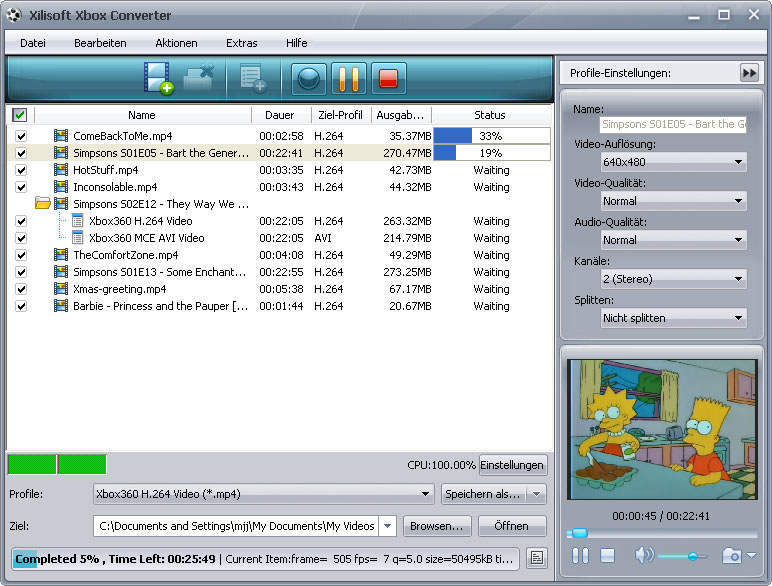Pause the preview player
Screen dimensions: 772x586
click(580, 556)
